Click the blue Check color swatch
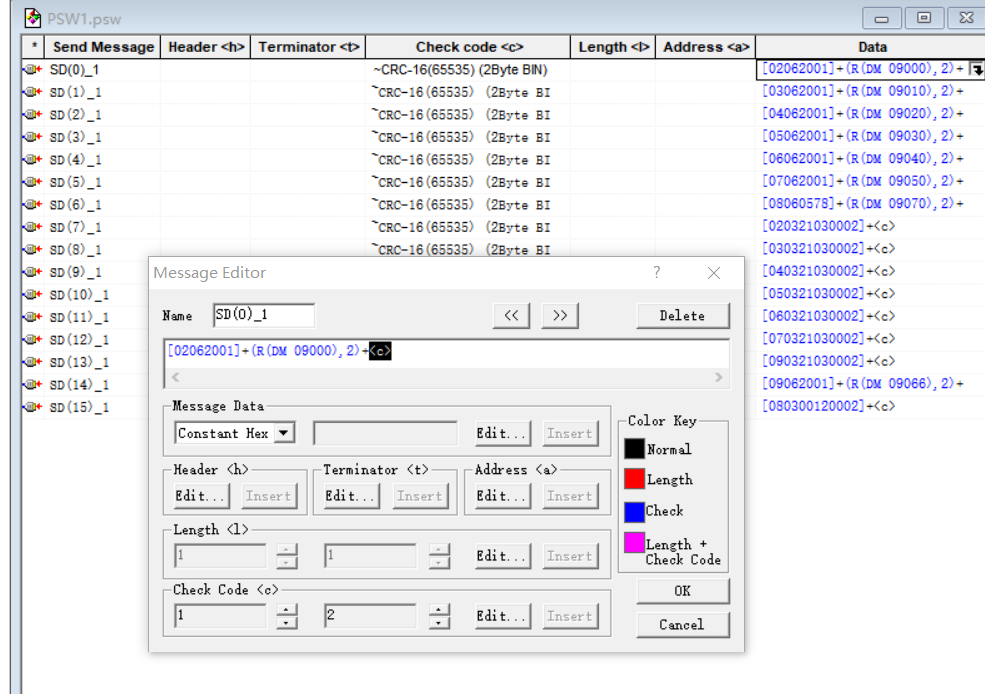 pos(634,511)
